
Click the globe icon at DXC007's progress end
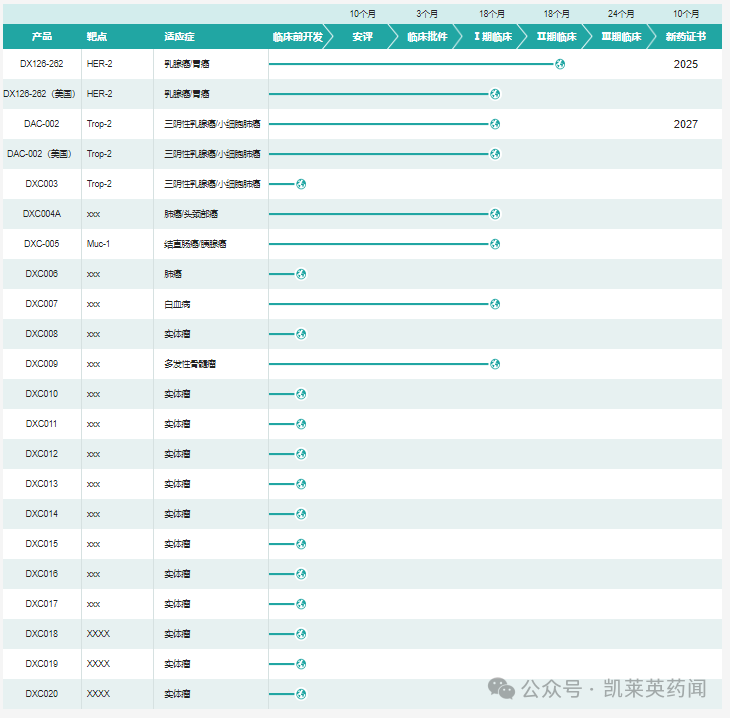pos(495,304)
